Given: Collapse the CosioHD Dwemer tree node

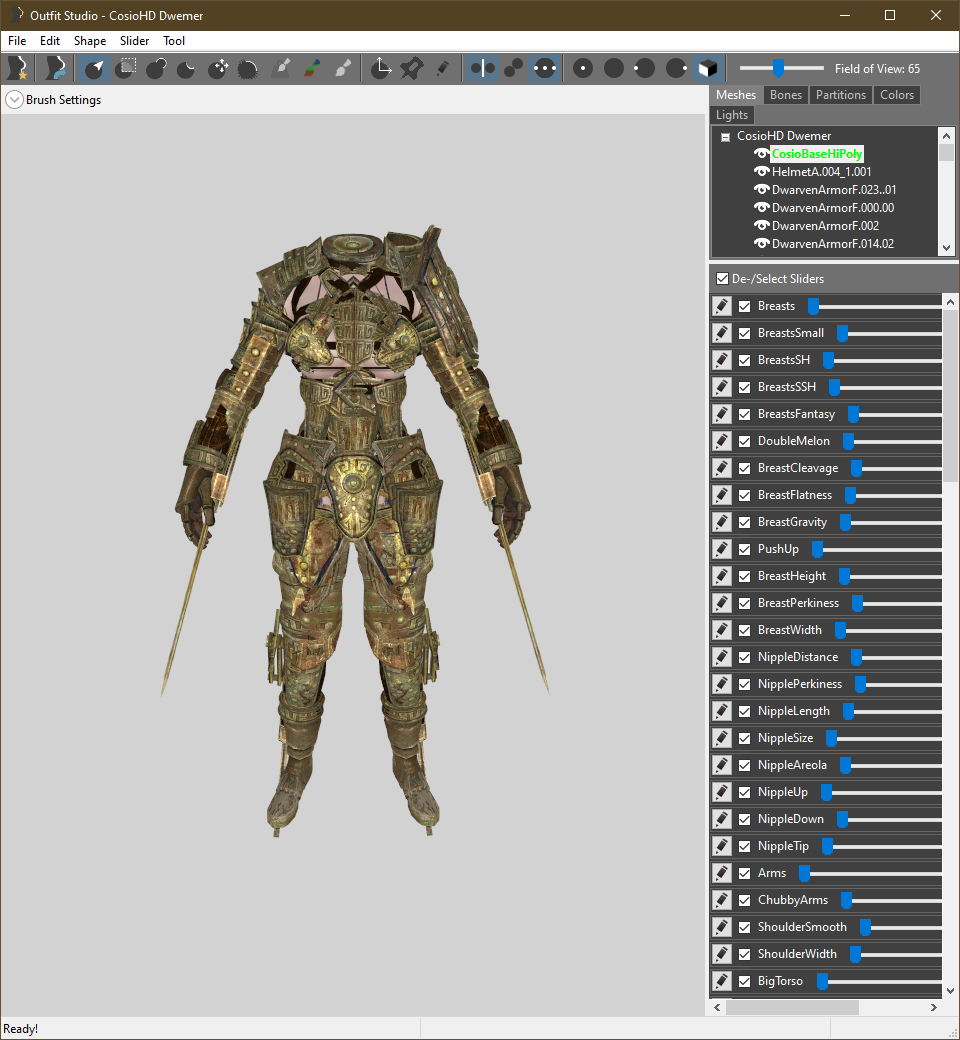Looking at the screenshot, I should [725, 137].
